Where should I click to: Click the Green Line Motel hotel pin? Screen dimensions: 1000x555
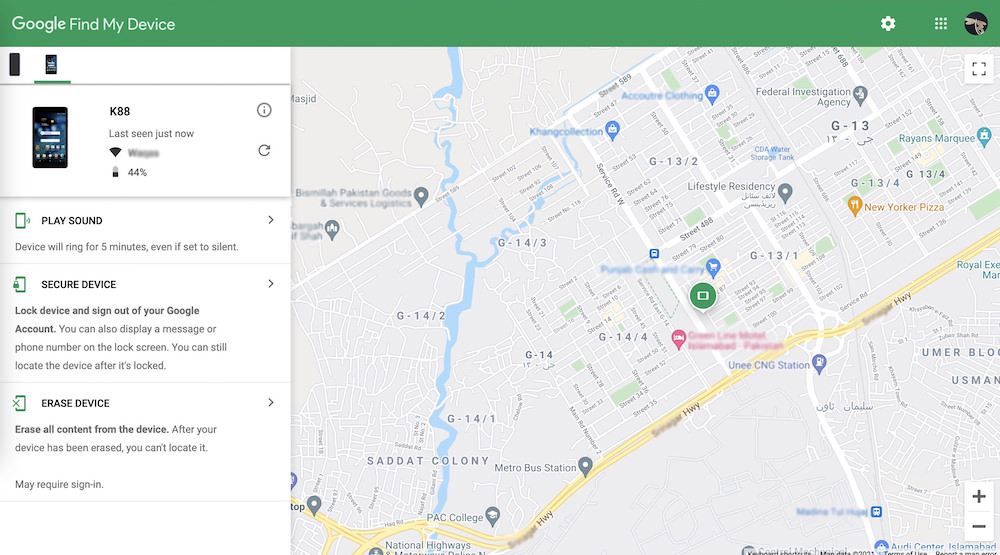(679, 339)
